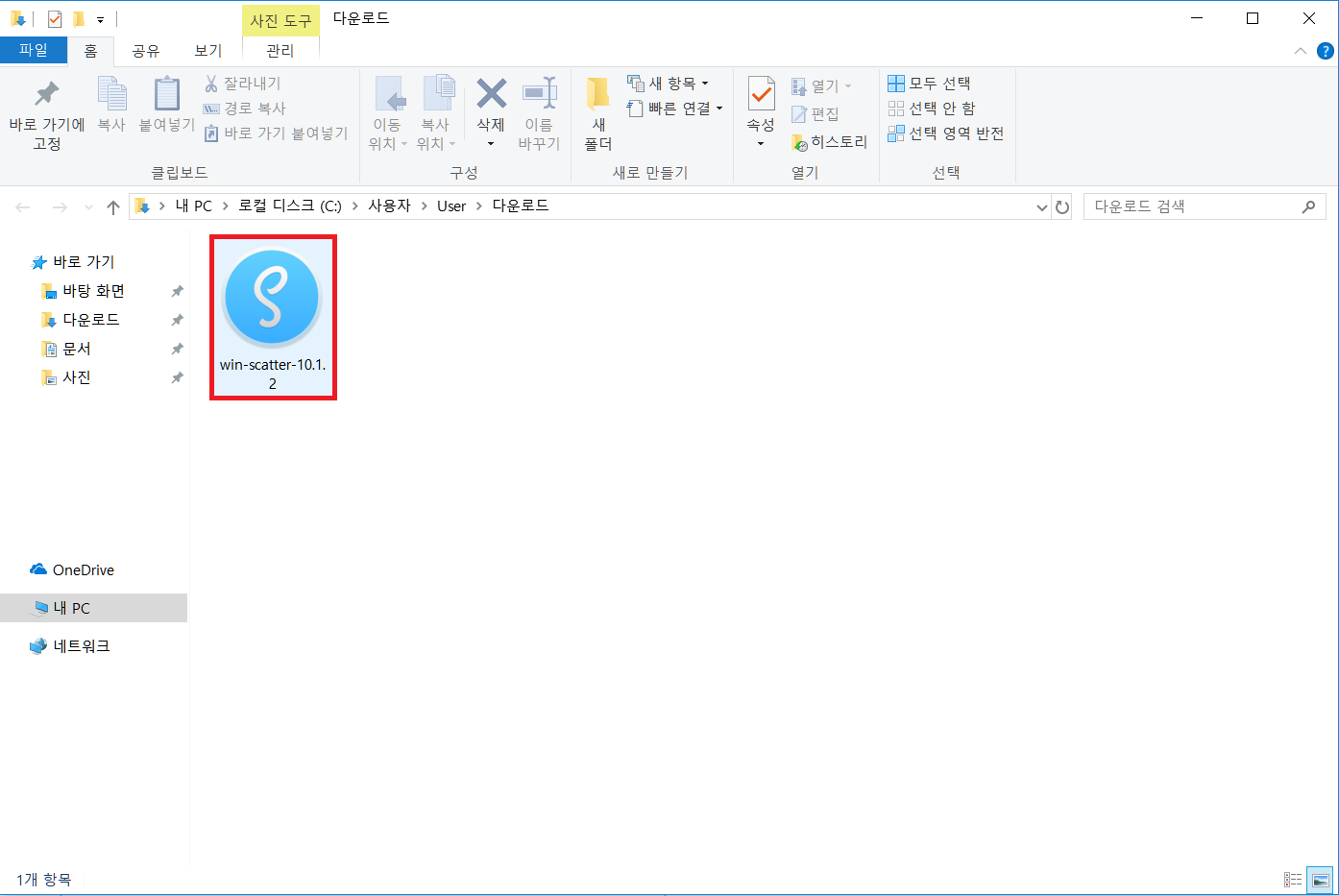Switch to the View (보기) tab
1339x896 pixels.
[208, 51]
